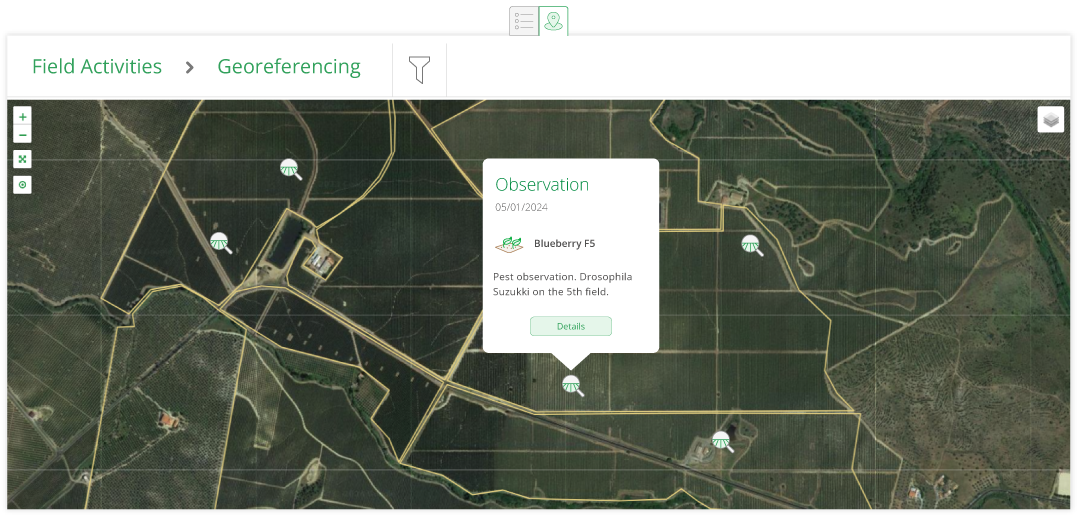Open the filter funnel icon
1080x519 pixels.
(419, 70)
